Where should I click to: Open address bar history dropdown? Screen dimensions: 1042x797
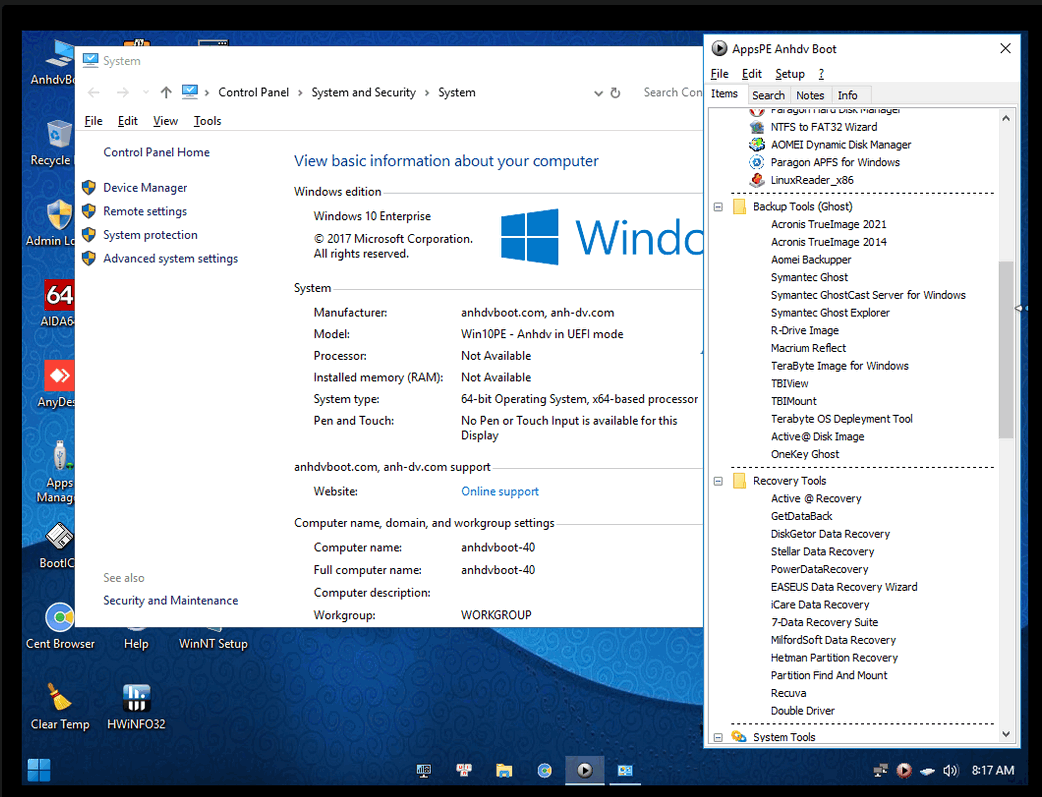coord(598,93)
